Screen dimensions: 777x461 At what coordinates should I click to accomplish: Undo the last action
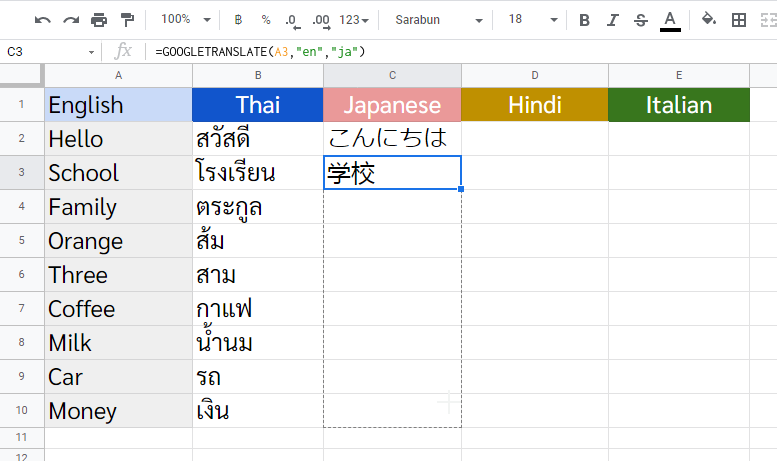coord(43,20)
